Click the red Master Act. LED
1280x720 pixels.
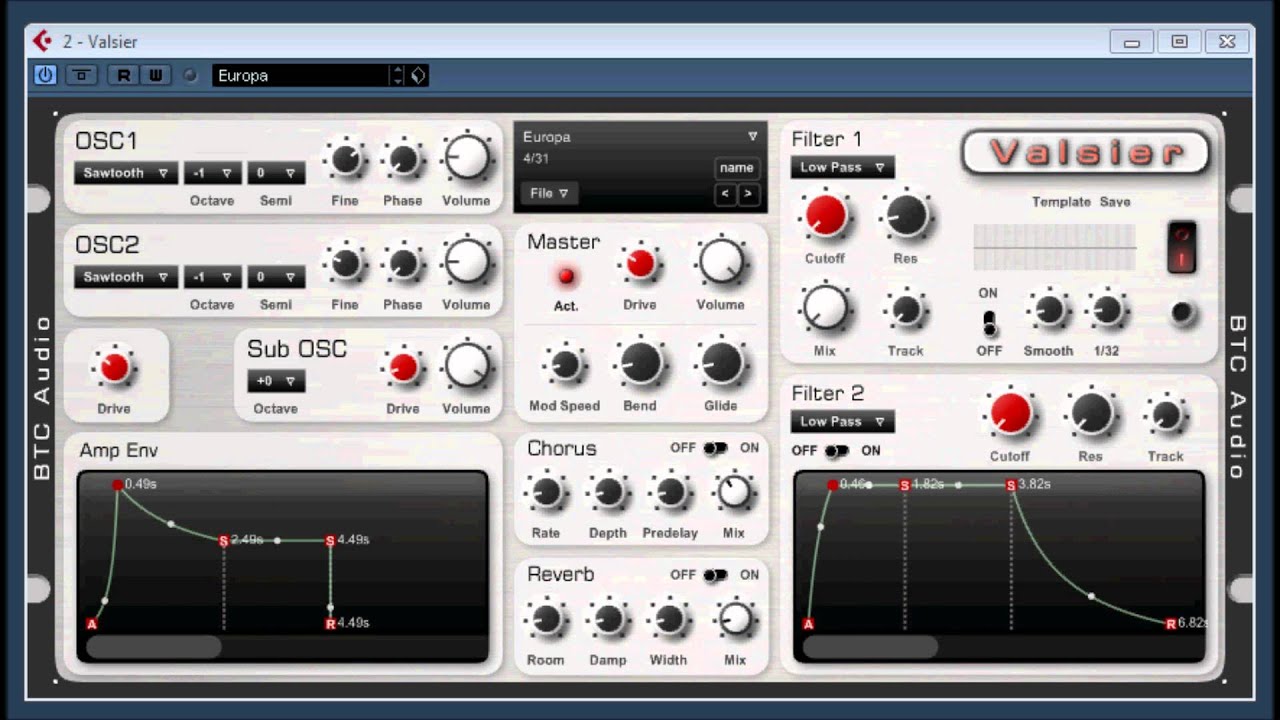tap(566, 275)
